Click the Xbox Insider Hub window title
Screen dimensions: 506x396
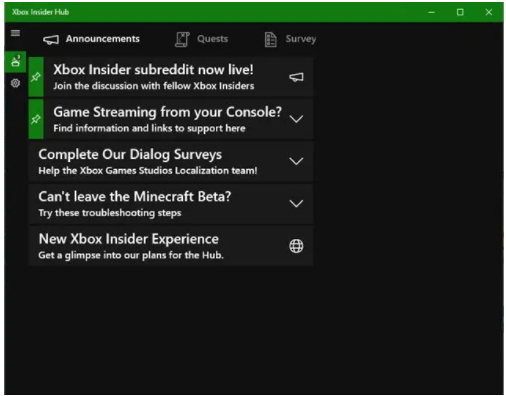[40, 12]
